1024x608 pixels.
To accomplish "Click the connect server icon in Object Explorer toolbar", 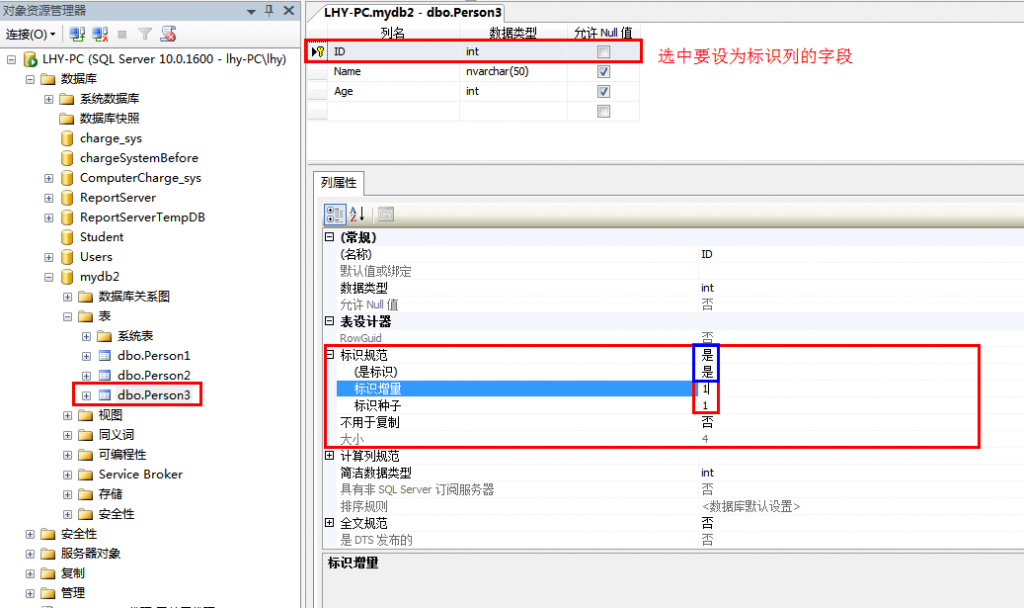I will pos(77,33).
